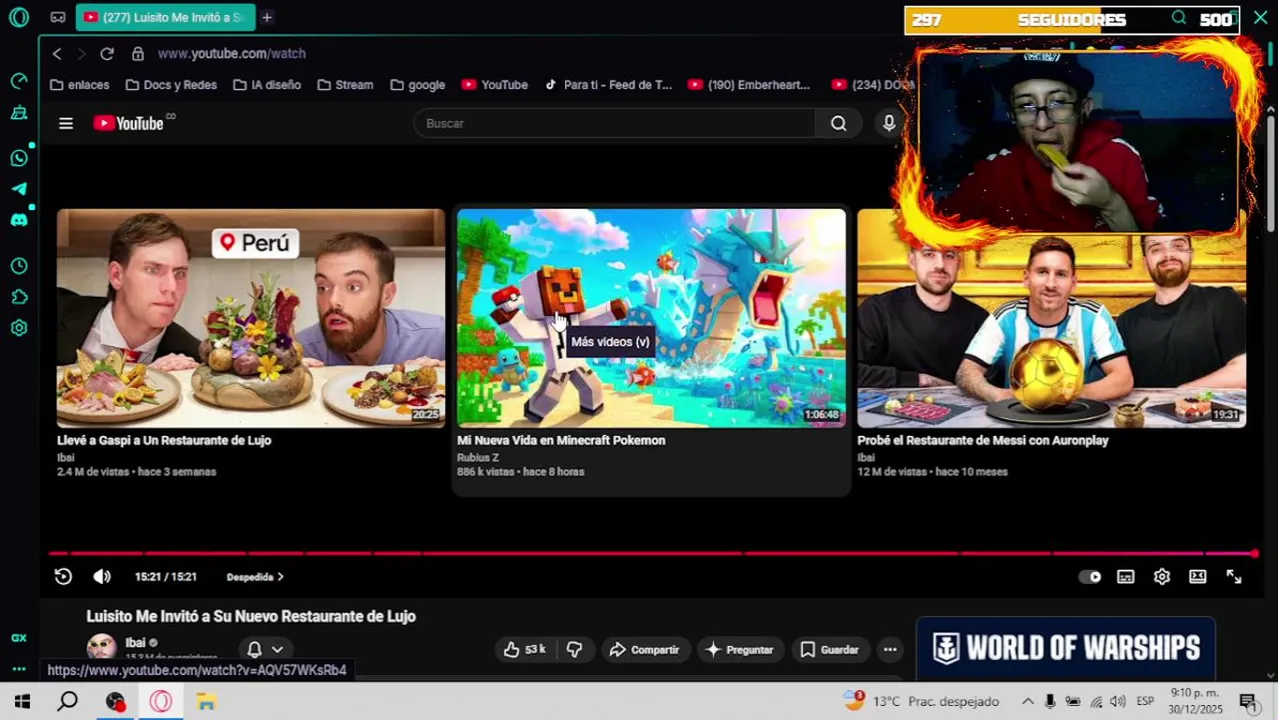1278x720 pixels.
Task: Open Ibai channel name link
Action: tap(135, 643)
